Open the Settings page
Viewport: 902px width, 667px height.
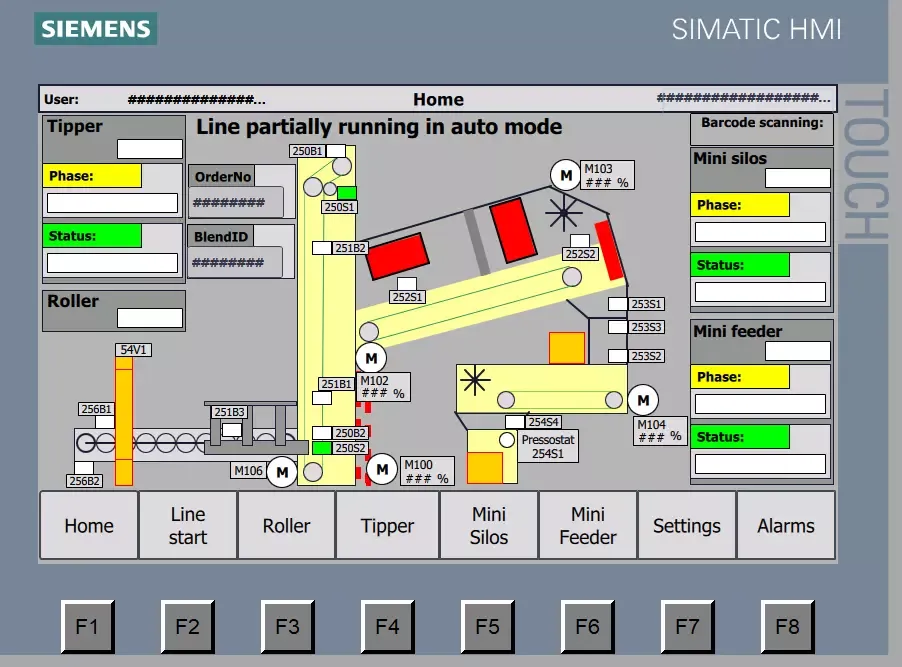click(x=686, y=525)
